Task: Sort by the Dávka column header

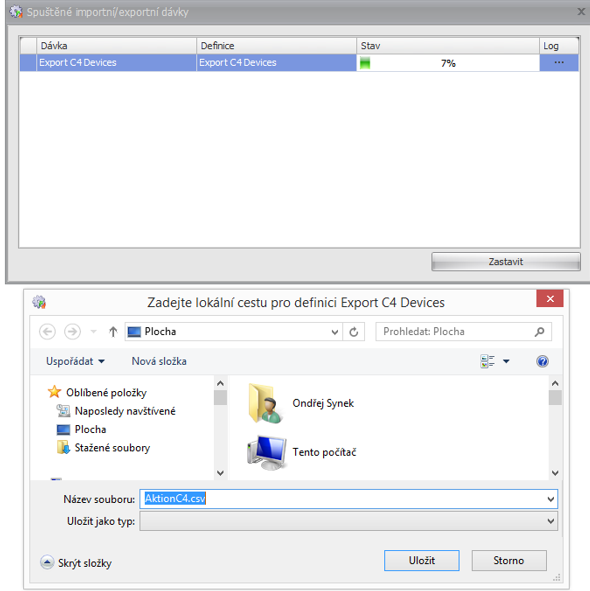Action: pyautogui.click(x=116, y=46)
